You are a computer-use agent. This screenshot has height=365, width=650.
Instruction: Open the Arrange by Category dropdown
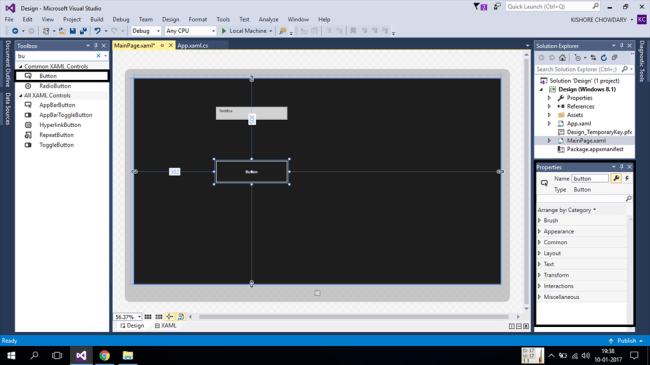[567, 210]
